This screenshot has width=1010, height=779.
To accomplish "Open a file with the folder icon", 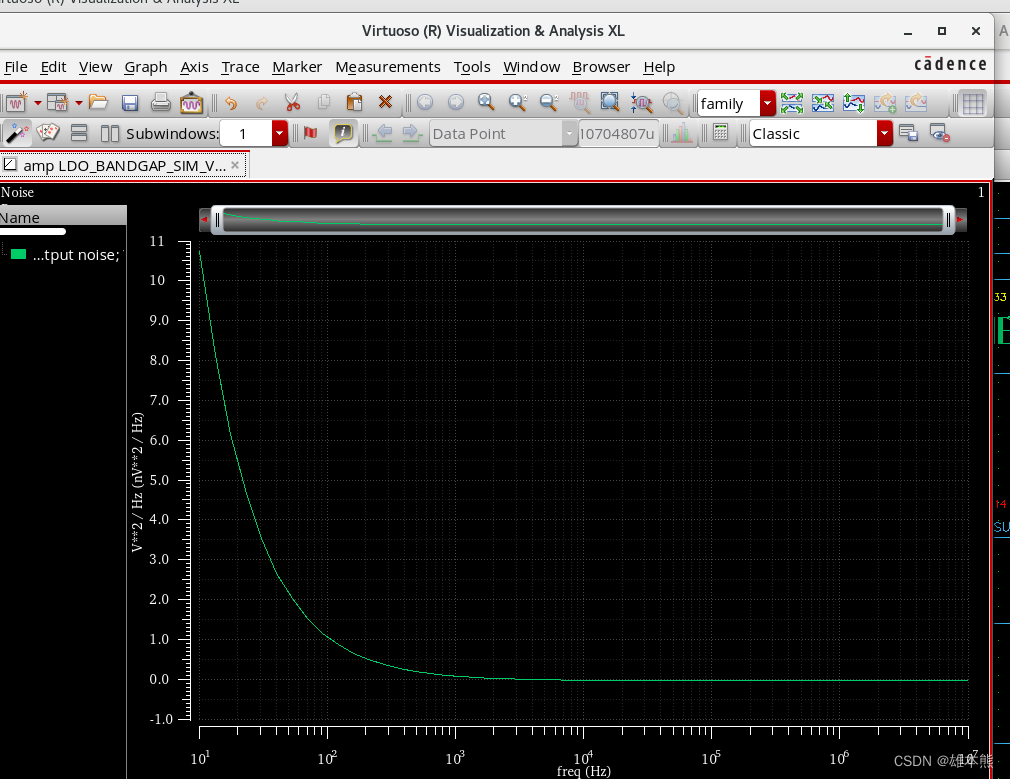I will pyautogui.click(x=98, y=102).
